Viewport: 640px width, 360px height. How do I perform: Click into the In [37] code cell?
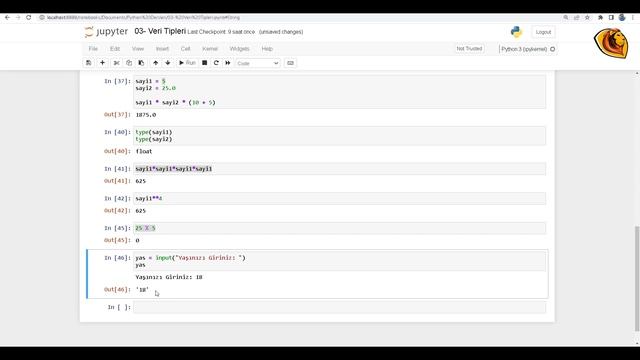(340, 92)
